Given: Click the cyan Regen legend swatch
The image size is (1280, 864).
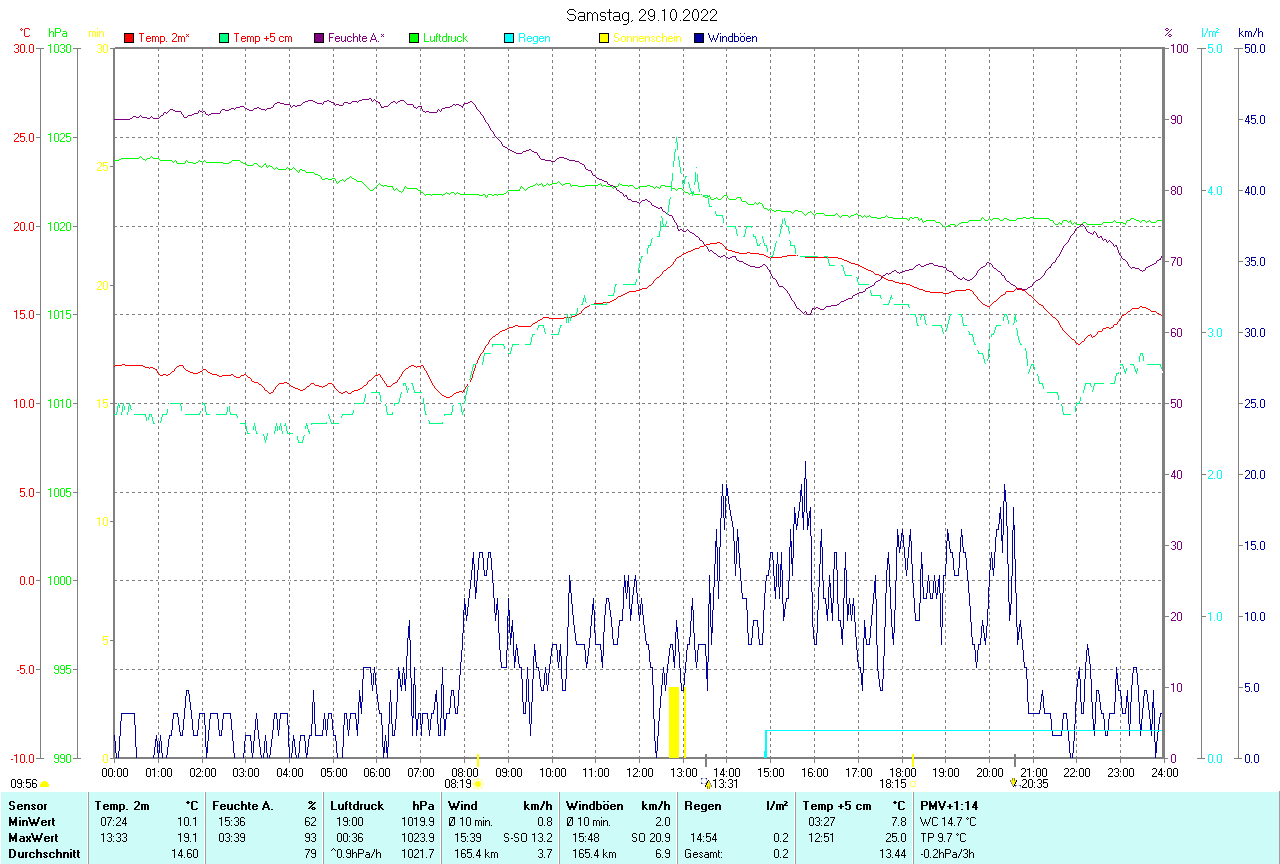Looking at the screenshot, I should coord(509,38).
